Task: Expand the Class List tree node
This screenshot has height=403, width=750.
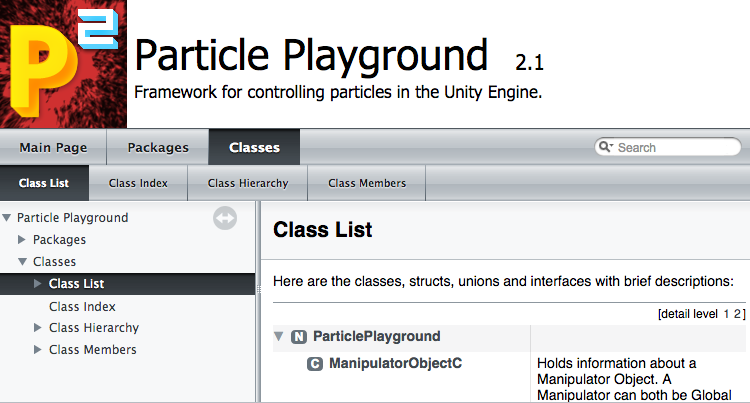Action: (x=37, y=283)
